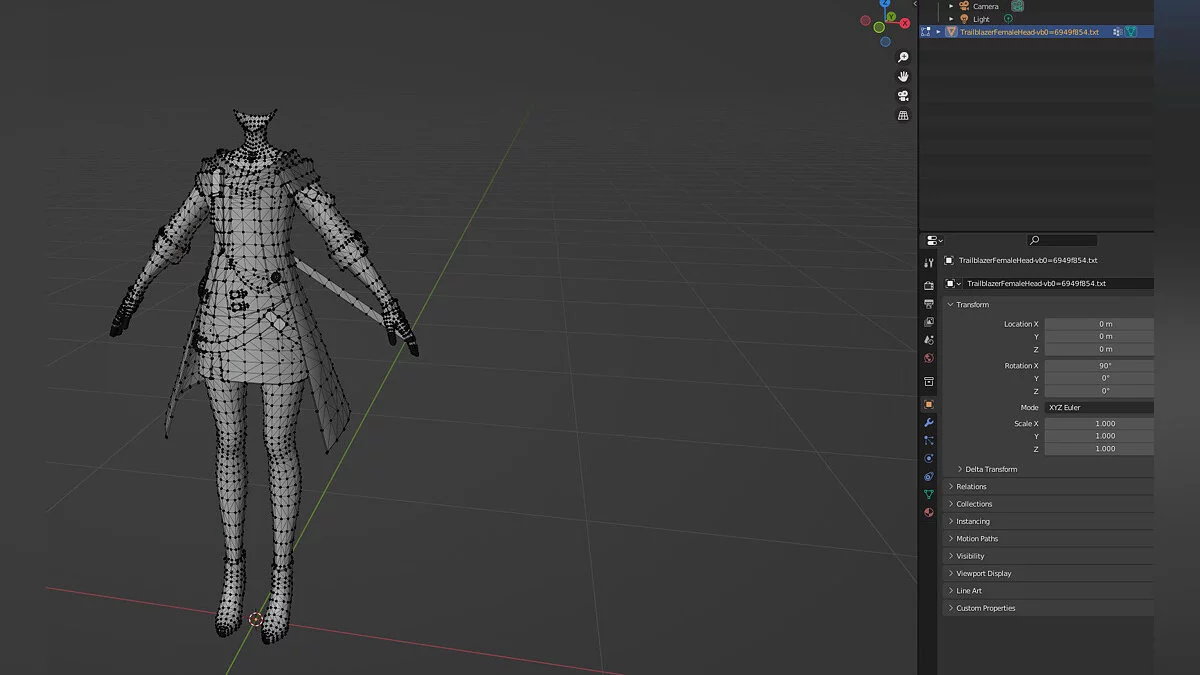Screen dimensions: 1200x675
Task: Click the hand pan view icon
Action: click(903, 76)
